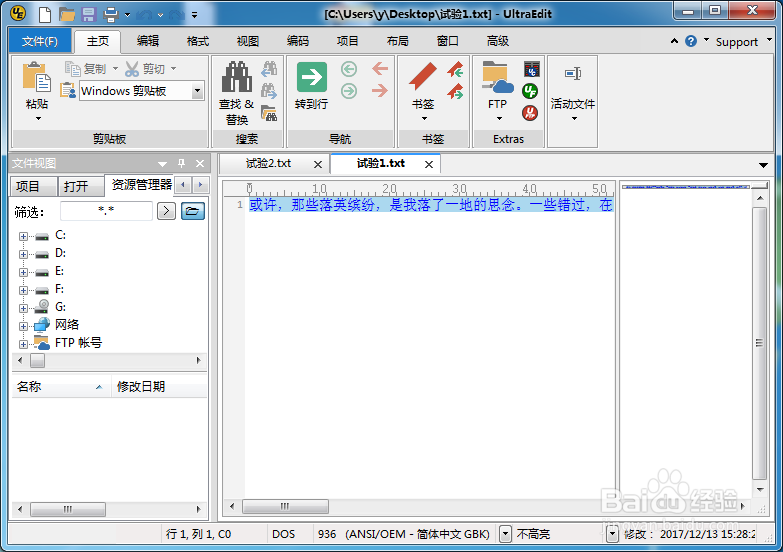
Task: Click the green circled back arrow
Action: (349, 69)
